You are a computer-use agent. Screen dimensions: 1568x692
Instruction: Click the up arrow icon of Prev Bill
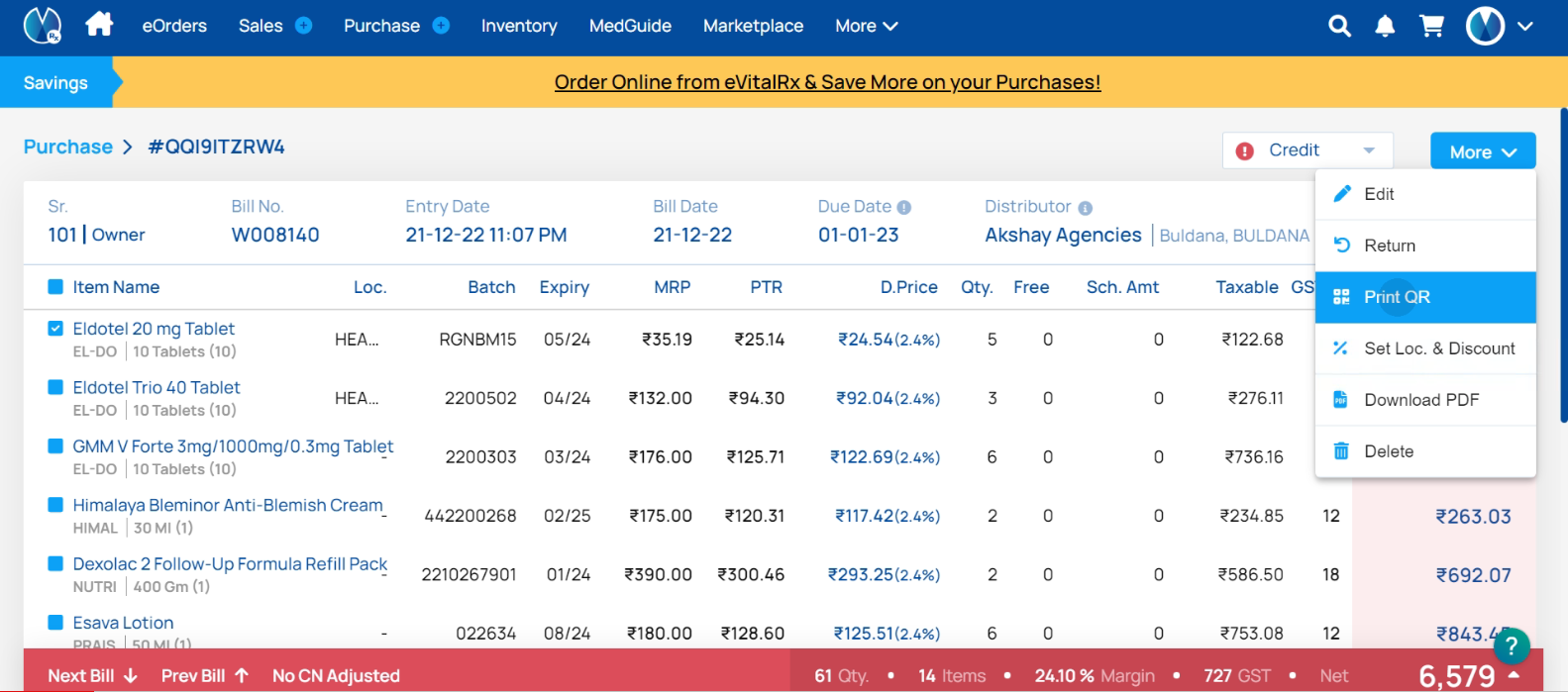pos(242,676)
